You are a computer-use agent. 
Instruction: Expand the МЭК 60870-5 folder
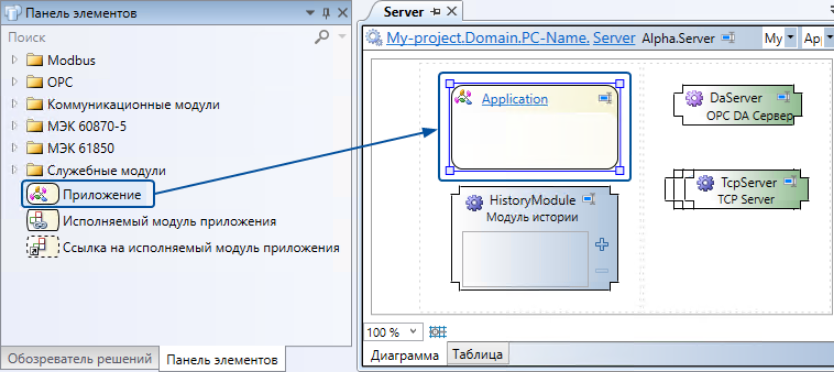pos(14,126)
